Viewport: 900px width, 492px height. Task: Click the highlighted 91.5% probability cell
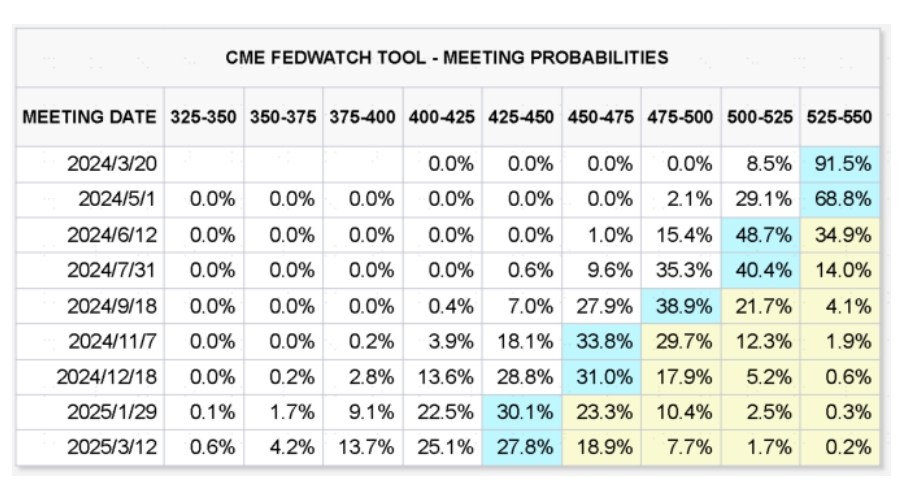pyautogui.click(x=841, y=164)
